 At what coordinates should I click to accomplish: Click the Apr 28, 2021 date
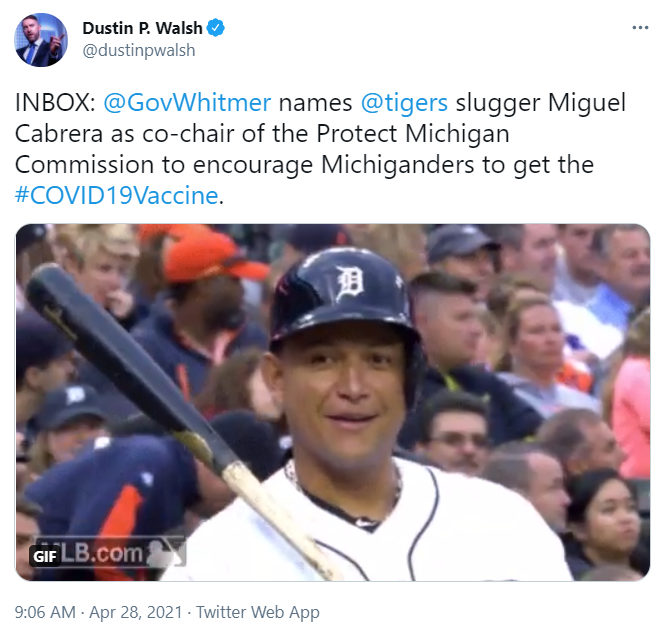tap(136, 612)
